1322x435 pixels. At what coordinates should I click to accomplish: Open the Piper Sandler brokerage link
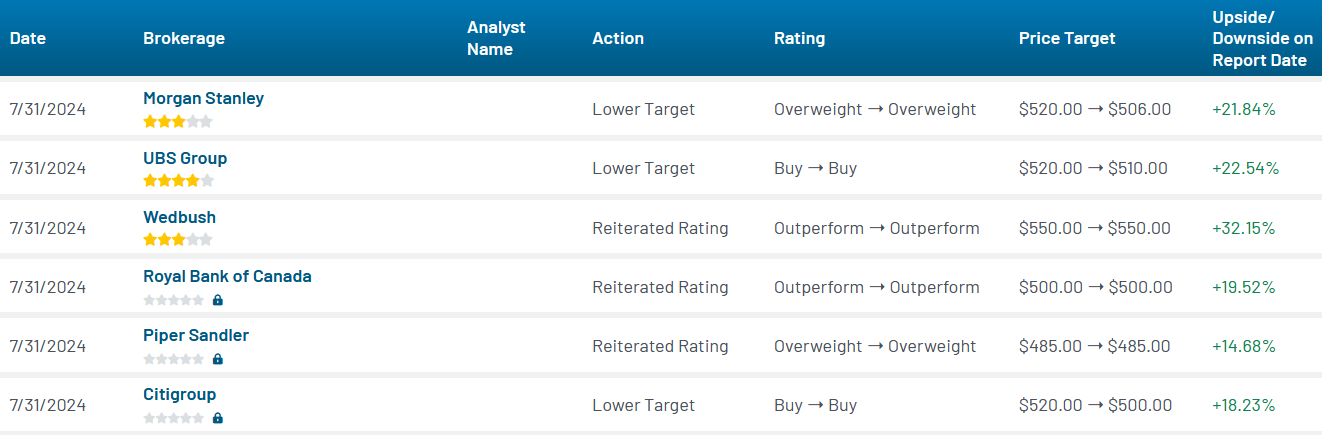pos(196,335)
